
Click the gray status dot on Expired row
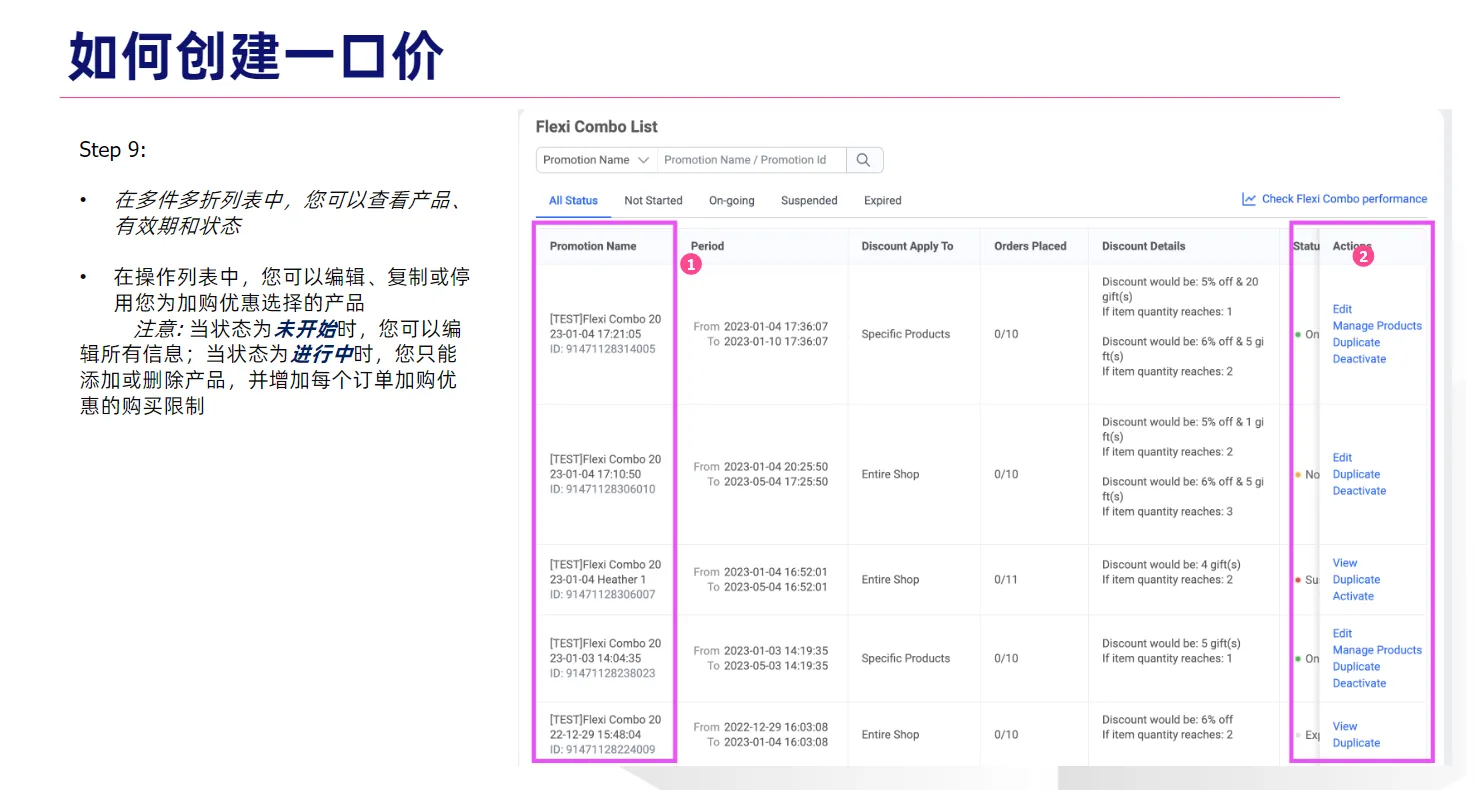coord(1299,734)
